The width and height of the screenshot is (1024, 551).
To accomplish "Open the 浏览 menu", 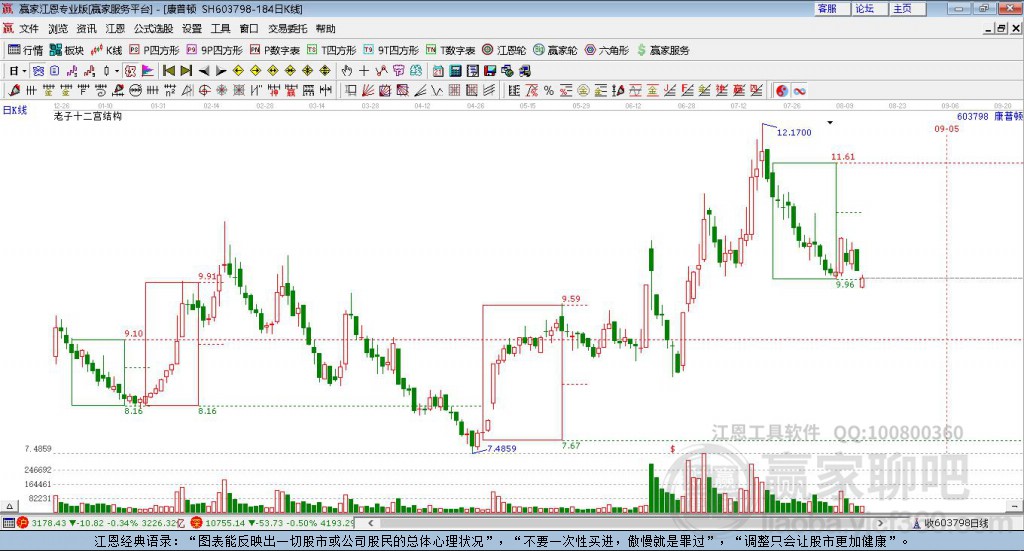I will click(57, 29).
